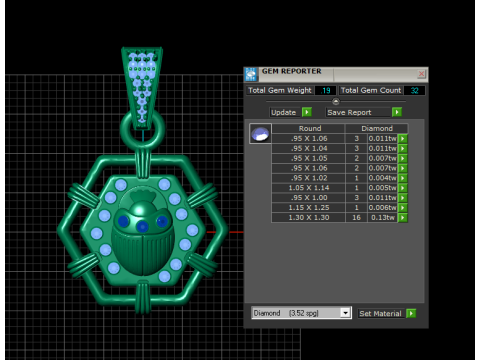Screen dimensions: 480x360
Task: Click the Set Material text button
Action: point(380,313)
